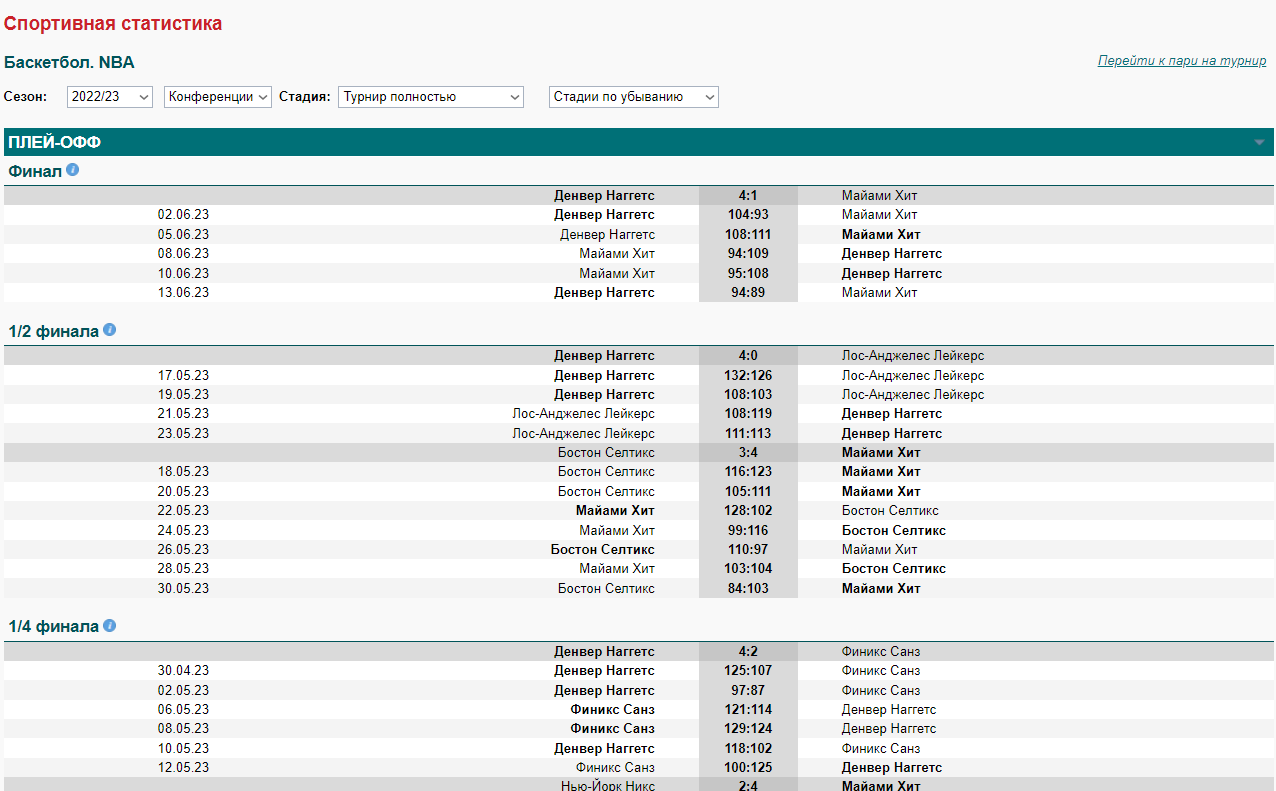Click the 104:93 game score
Image resolution: width=1276 pixels, height=791 pixels.
(x=748, y=215)
